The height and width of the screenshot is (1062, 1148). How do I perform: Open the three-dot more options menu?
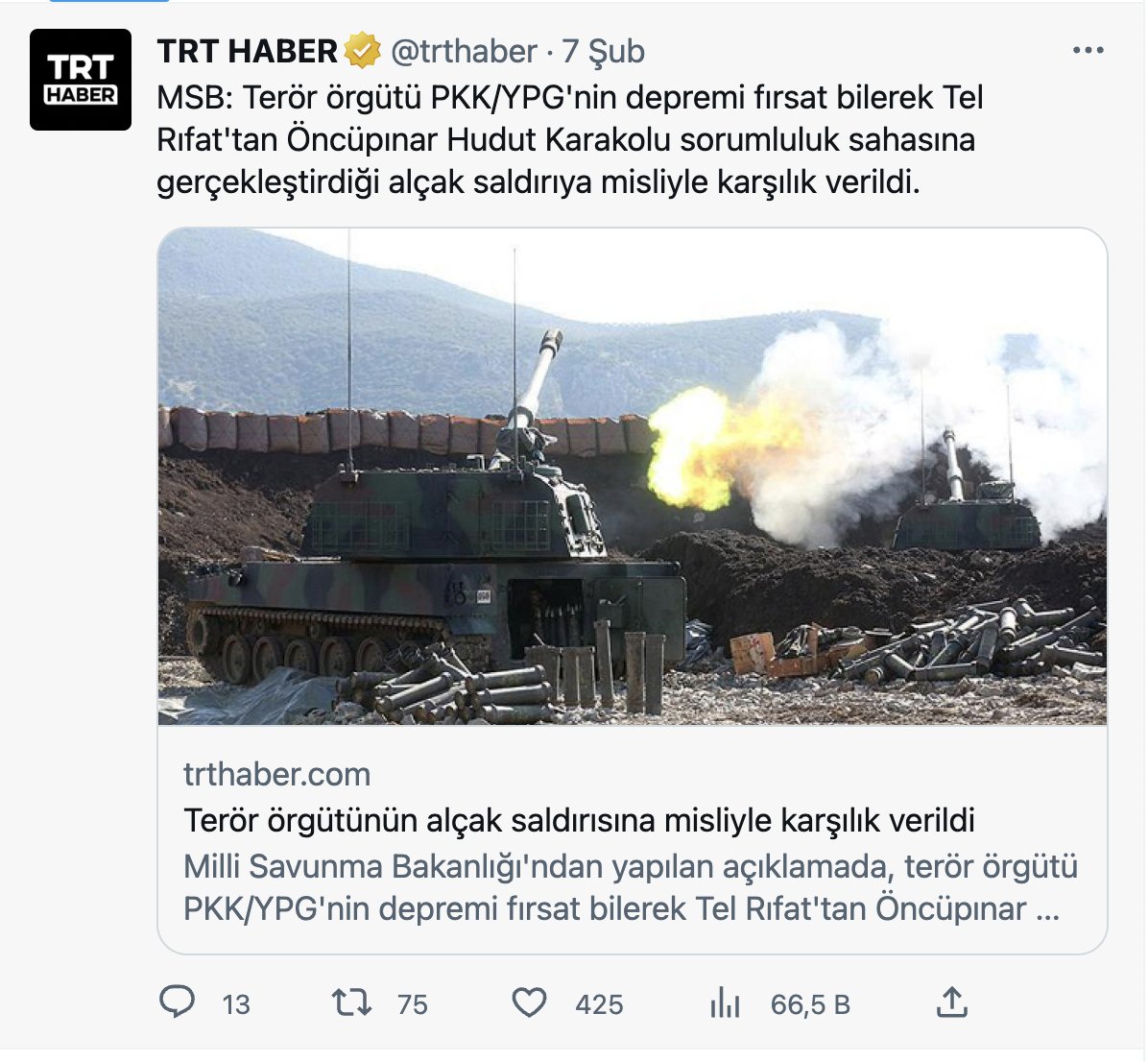1088,51
